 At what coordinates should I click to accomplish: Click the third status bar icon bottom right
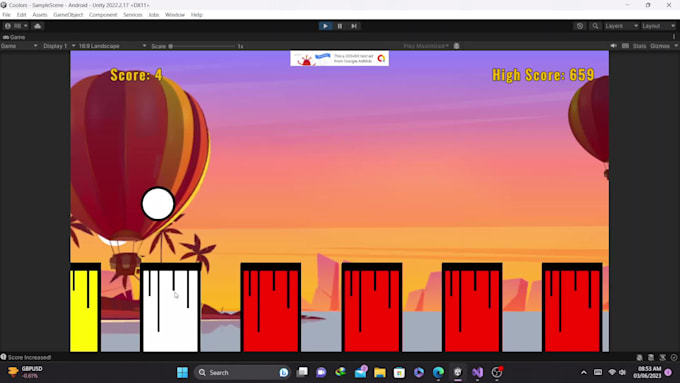(663, 357)
